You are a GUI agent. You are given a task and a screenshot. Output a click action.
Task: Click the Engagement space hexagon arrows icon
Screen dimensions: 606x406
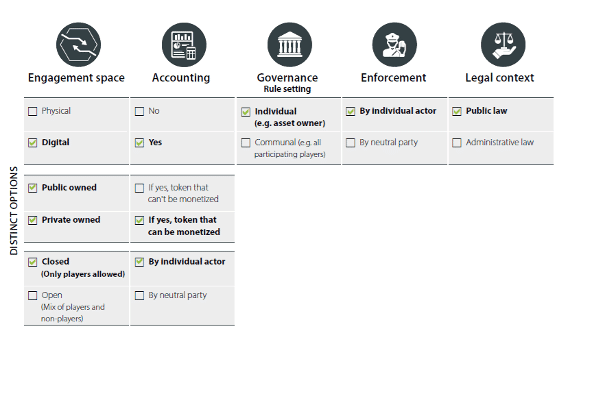78,44
